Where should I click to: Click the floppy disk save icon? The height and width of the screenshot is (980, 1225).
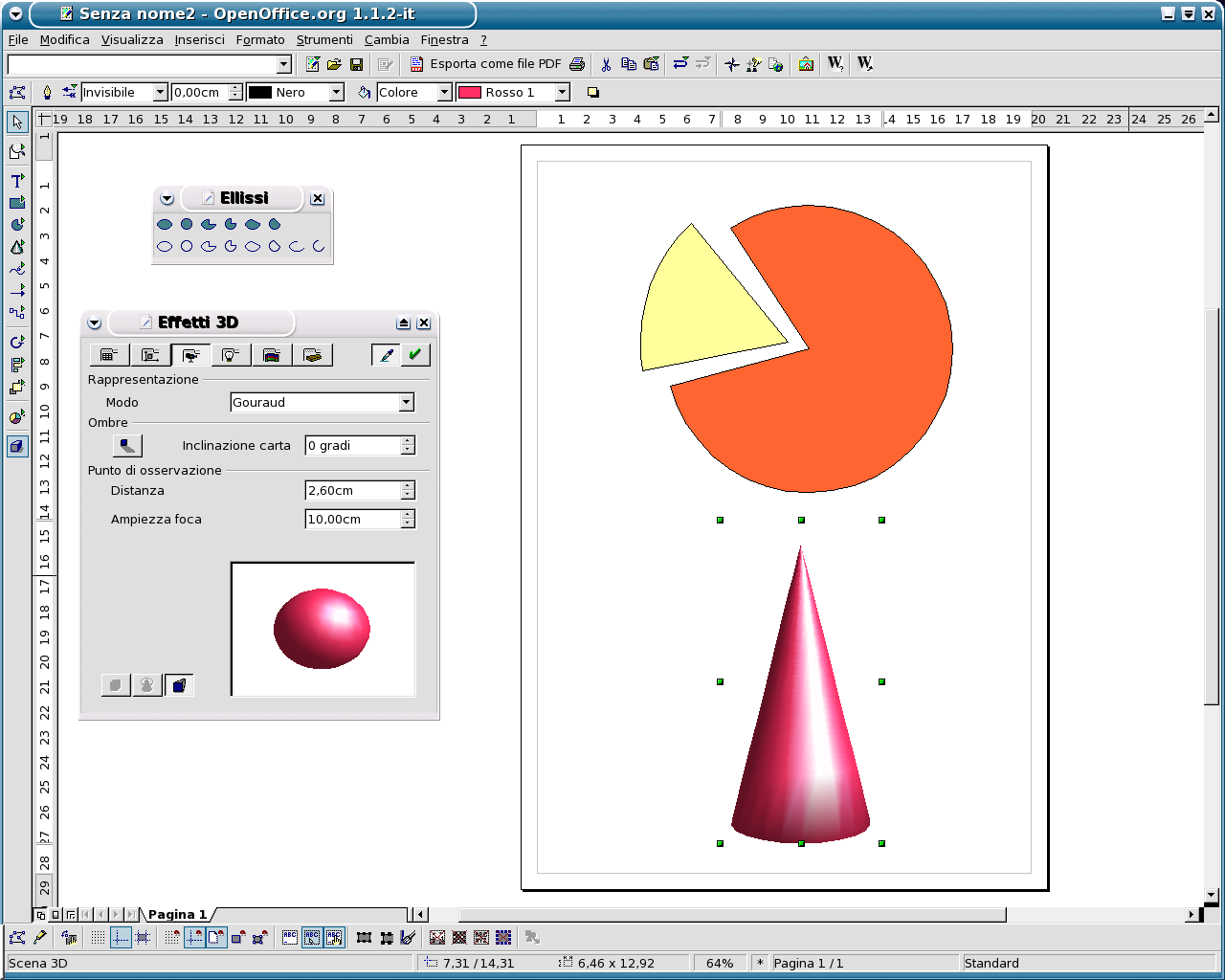coord(356,64)
